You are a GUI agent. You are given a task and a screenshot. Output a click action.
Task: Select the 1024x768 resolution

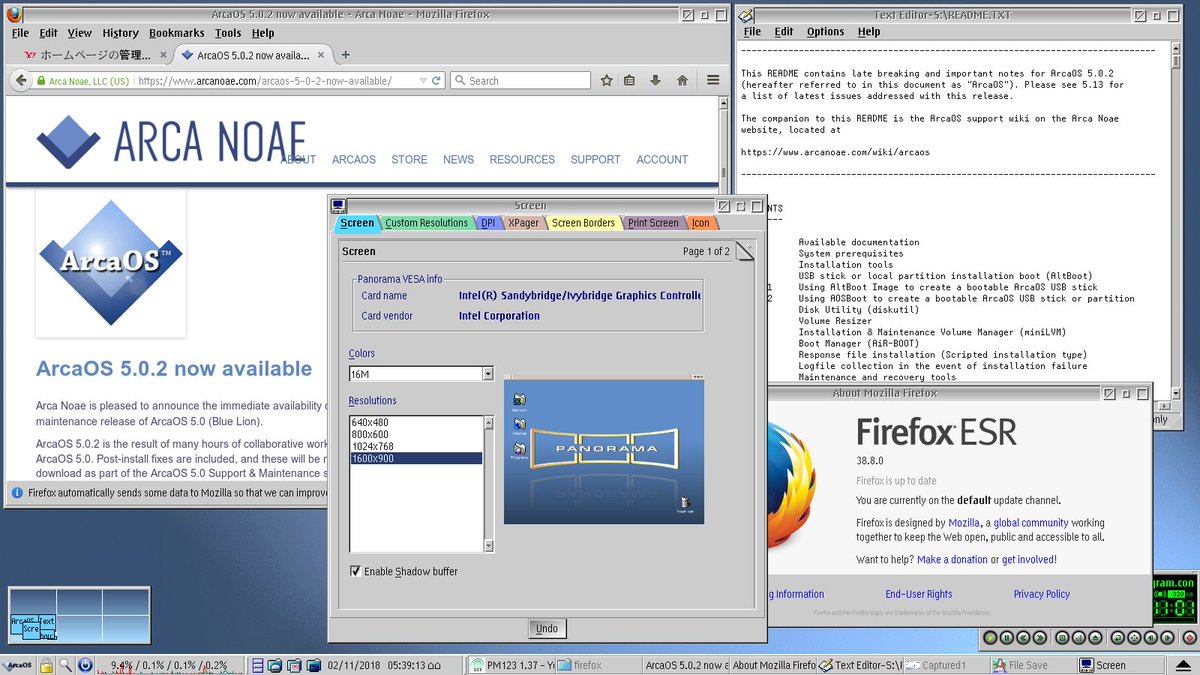click(416, 446)
